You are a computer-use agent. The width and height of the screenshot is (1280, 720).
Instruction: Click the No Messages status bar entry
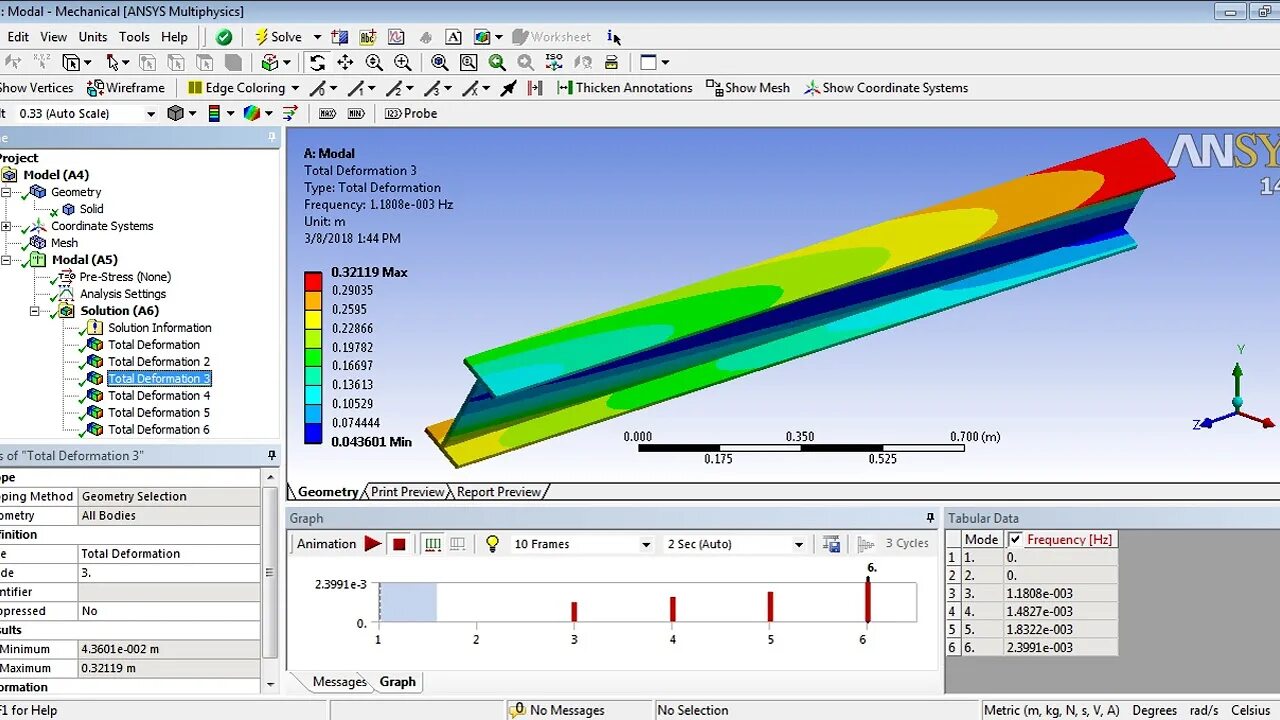click(557, 710)
